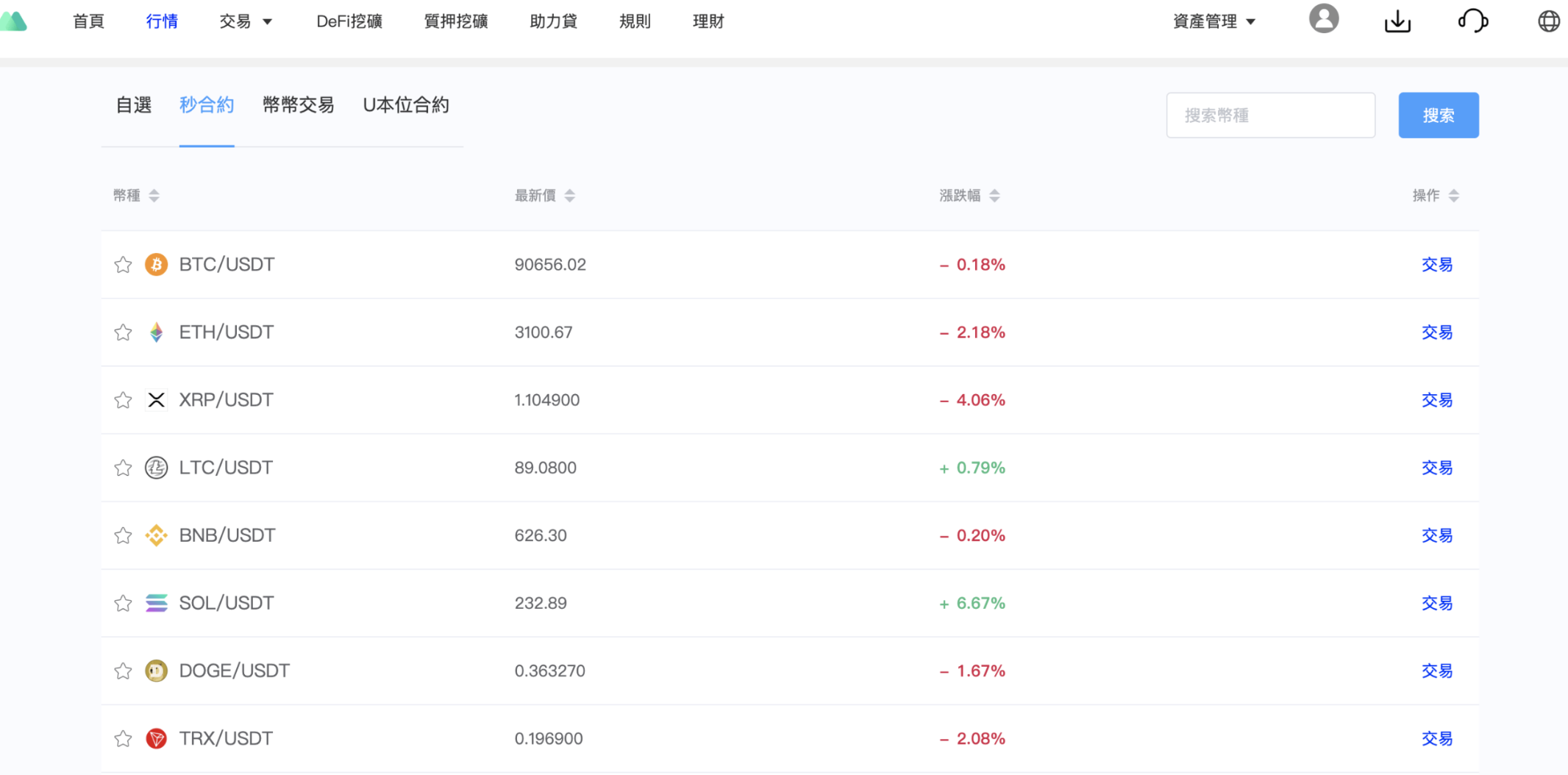Favorite LTC/USDT with the star

pyautogui.click(x=123, y=468)
